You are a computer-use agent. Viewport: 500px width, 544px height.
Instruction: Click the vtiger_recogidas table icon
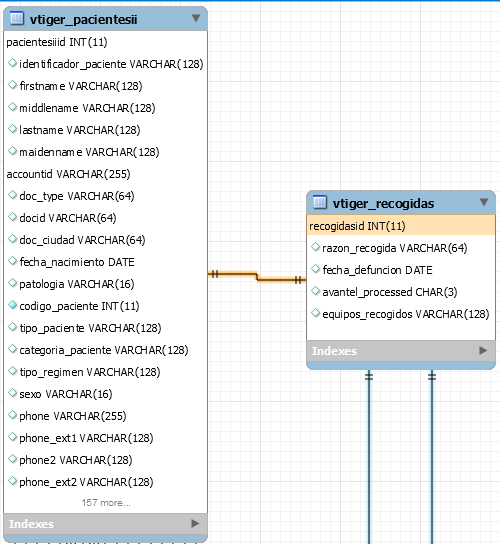pyautogui.click(x=320, y=202)
